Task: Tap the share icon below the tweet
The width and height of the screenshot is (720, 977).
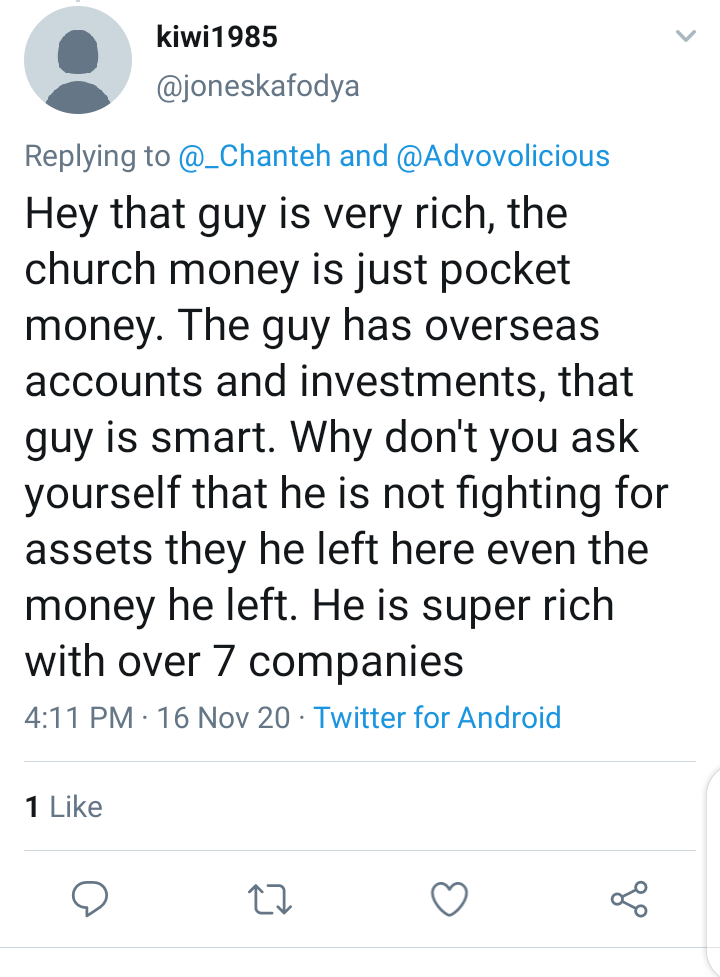Action: pyautogui.click(x=629, y=899)
